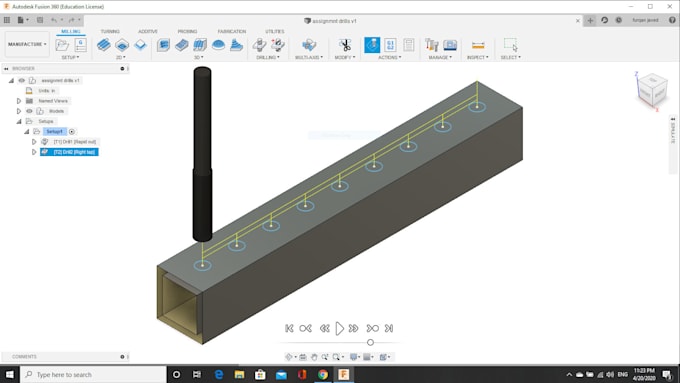Select the 2D Adaptive Clearing tool
Image resolution: width=680 pixels, height=383 pixels.
[x=103, y=45]
